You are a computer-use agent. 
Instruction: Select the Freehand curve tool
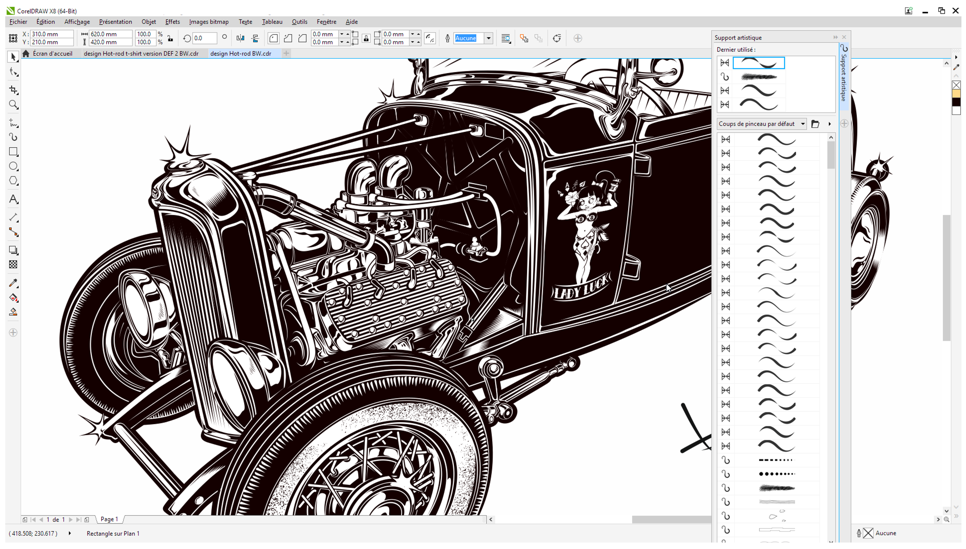[x=14, y=123]
